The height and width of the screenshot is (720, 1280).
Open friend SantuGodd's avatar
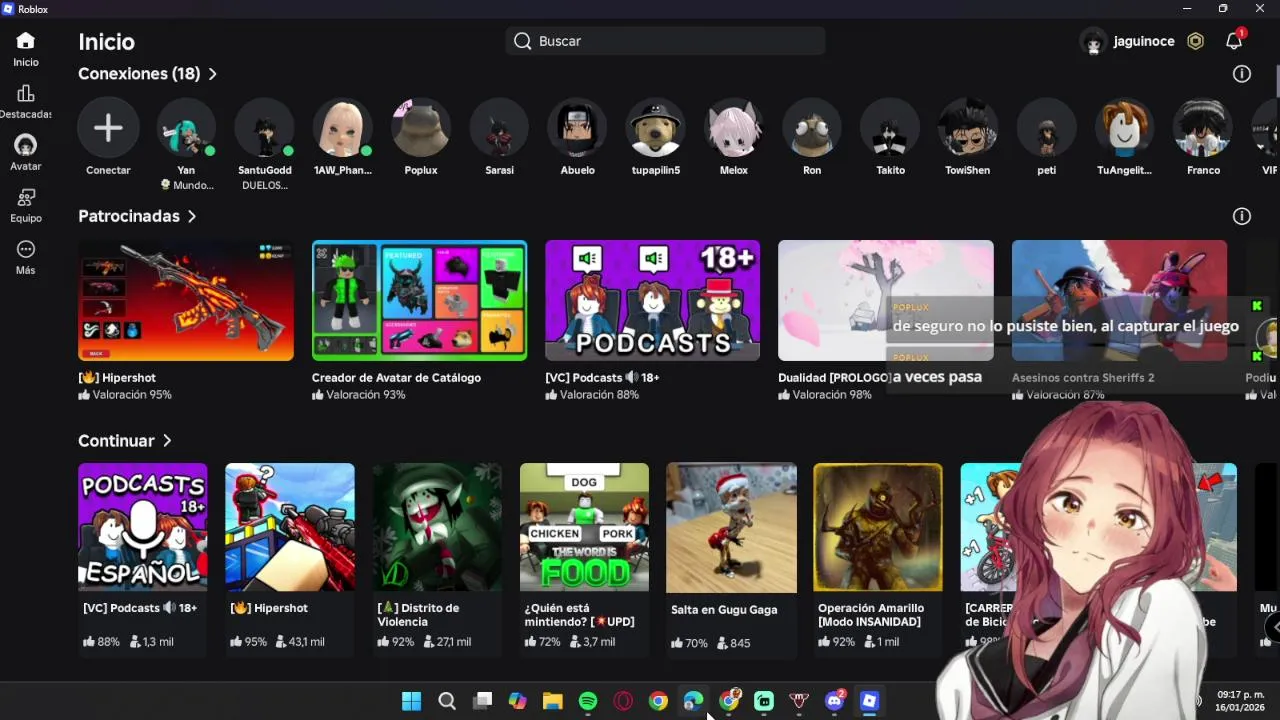pyautogui.click(x=264, y=127)
